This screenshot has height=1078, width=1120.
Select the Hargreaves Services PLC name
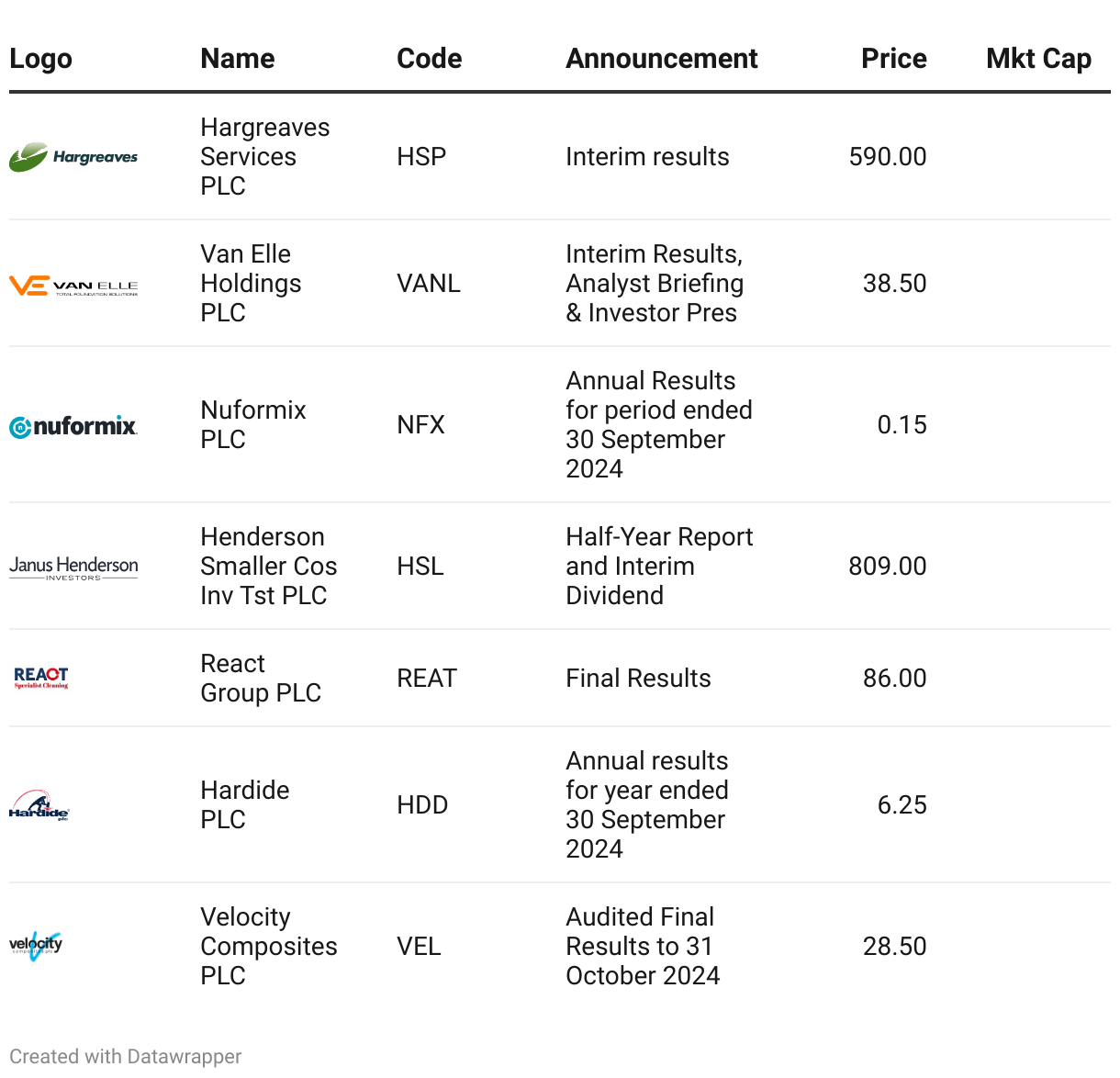(x=264, y=157)
